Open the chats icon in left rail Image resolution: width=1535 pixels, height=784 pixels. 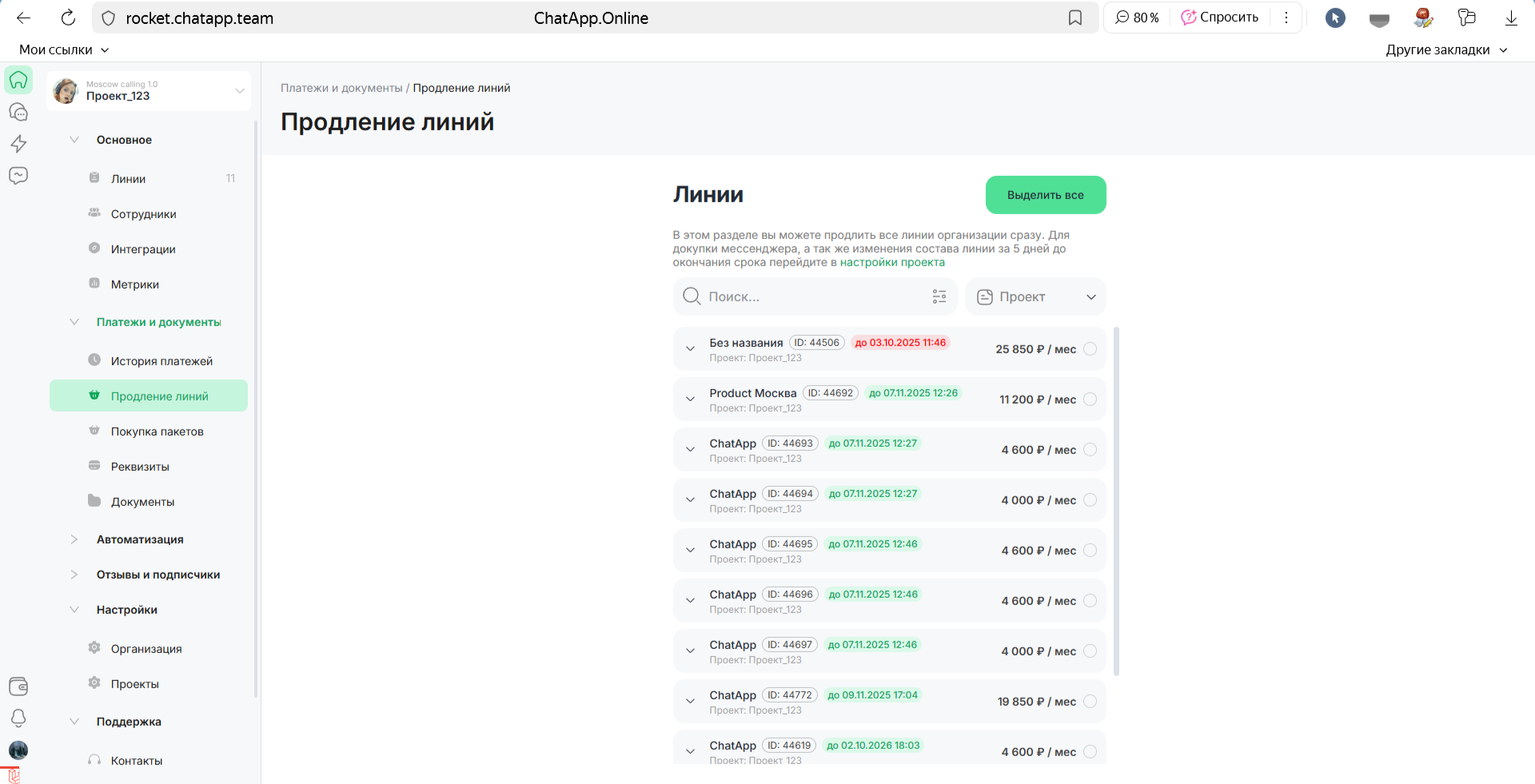pos(18,112)
